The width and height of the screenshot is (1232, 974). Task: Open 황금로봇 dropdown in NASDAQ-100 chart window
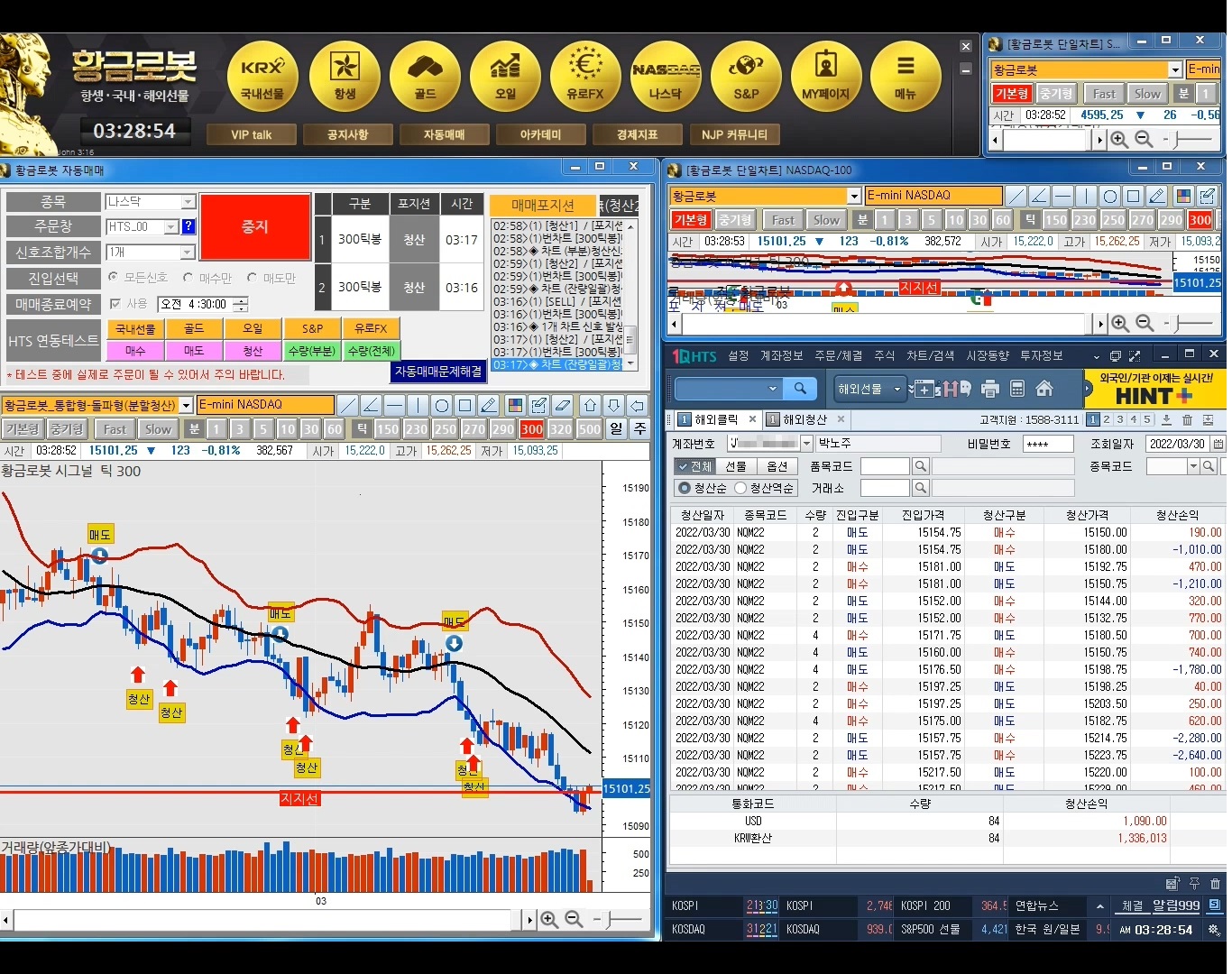pyautogui.click(x=853, y=196)
